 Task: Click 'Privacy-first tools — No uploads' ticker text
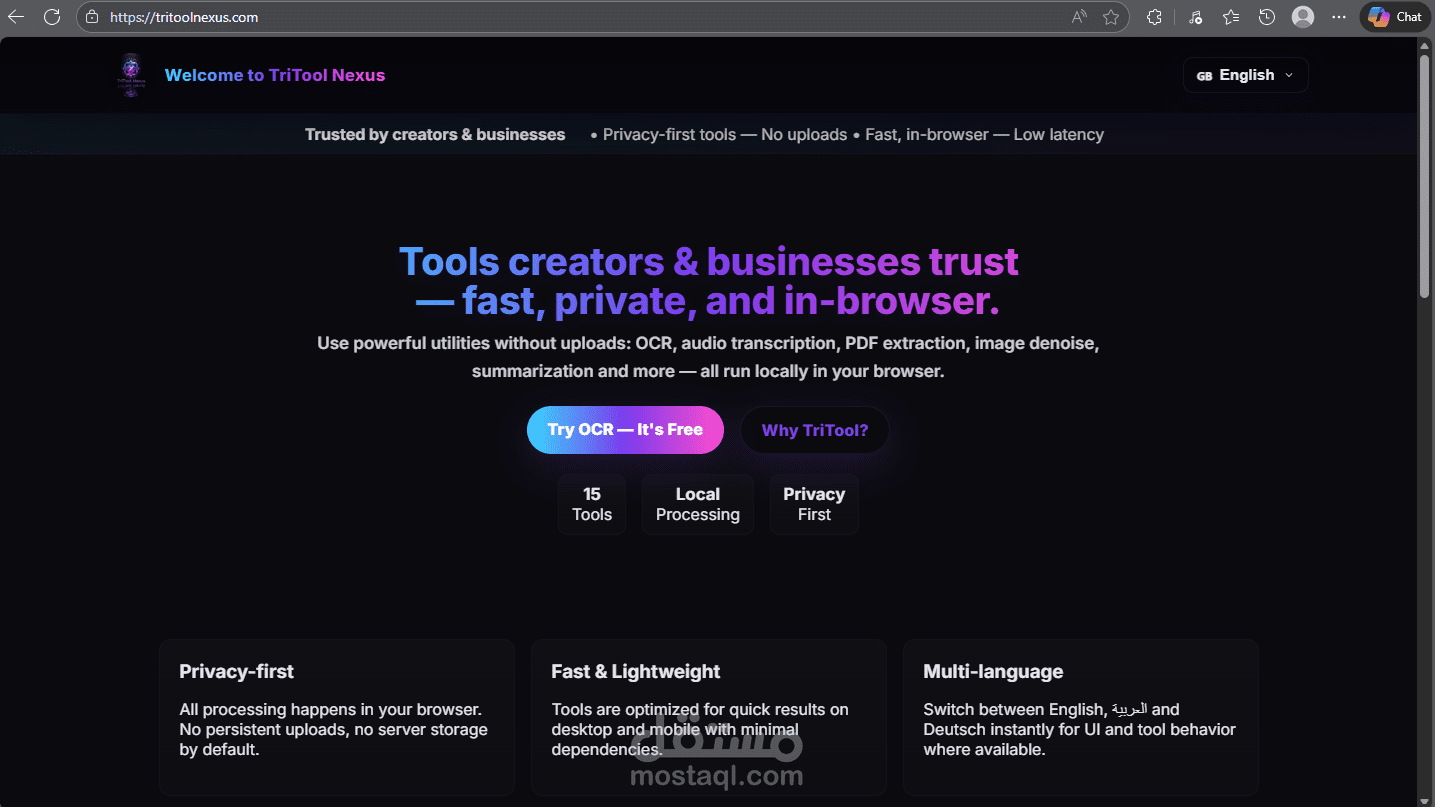(x=725, y=135)
